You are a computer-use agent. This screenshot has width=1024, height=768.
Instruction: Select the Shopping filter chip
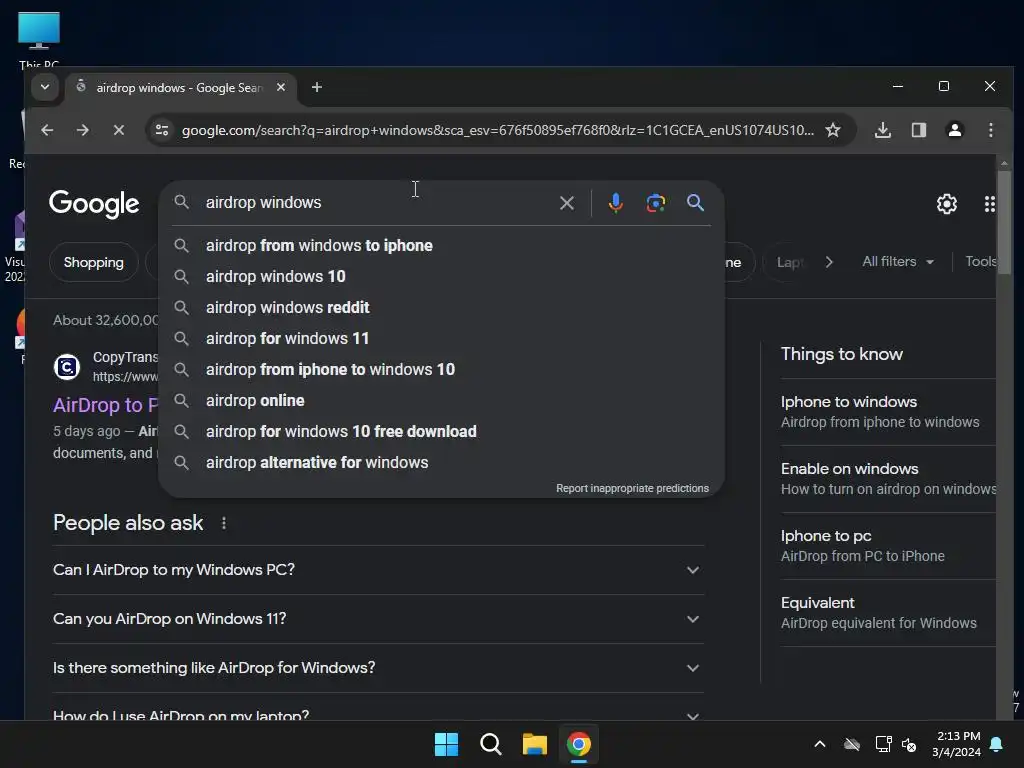[93, 263]
